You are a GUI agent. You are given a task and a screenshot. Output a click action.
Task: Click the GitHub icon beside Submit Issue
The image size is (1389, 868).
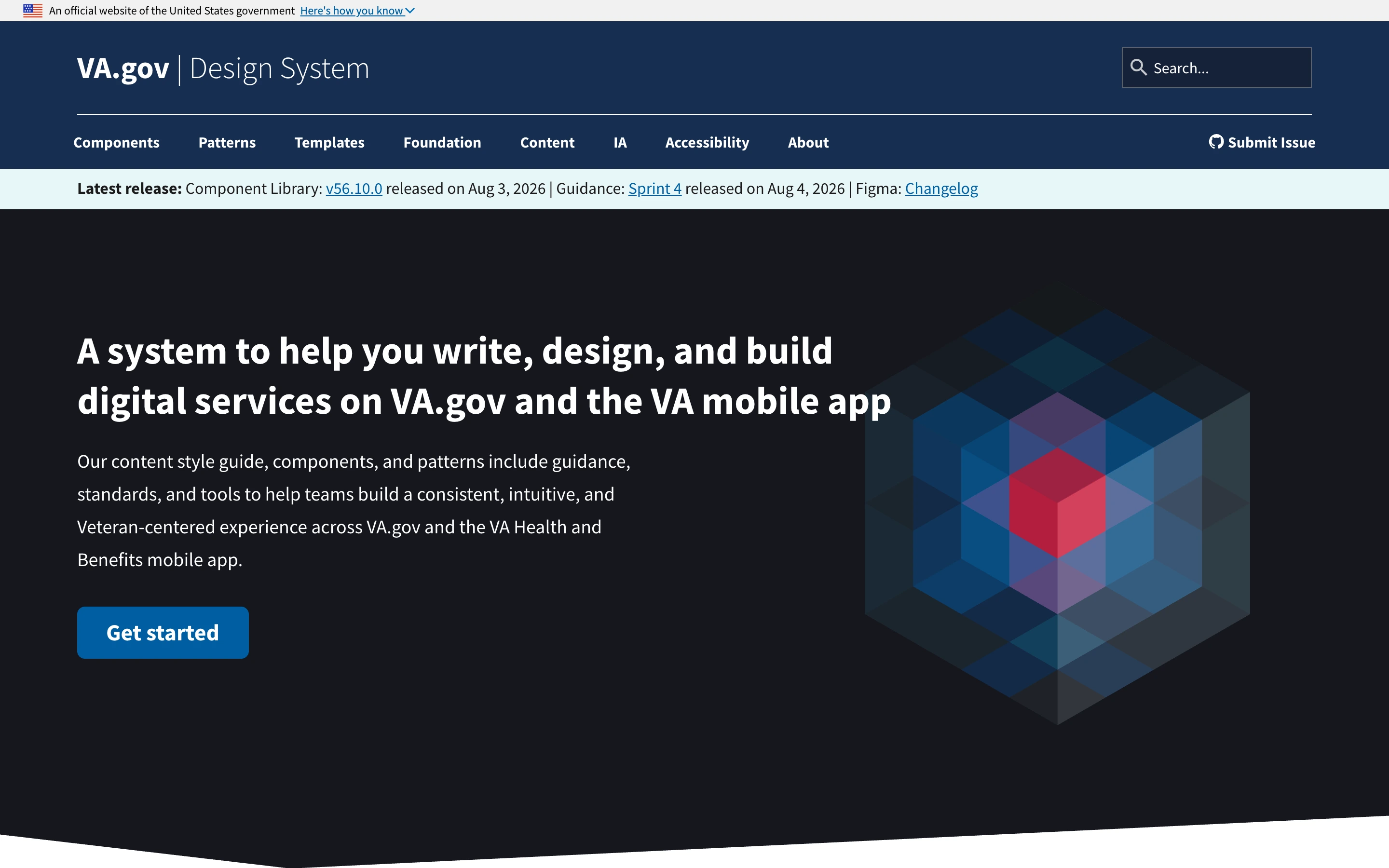pos(1216,142)
